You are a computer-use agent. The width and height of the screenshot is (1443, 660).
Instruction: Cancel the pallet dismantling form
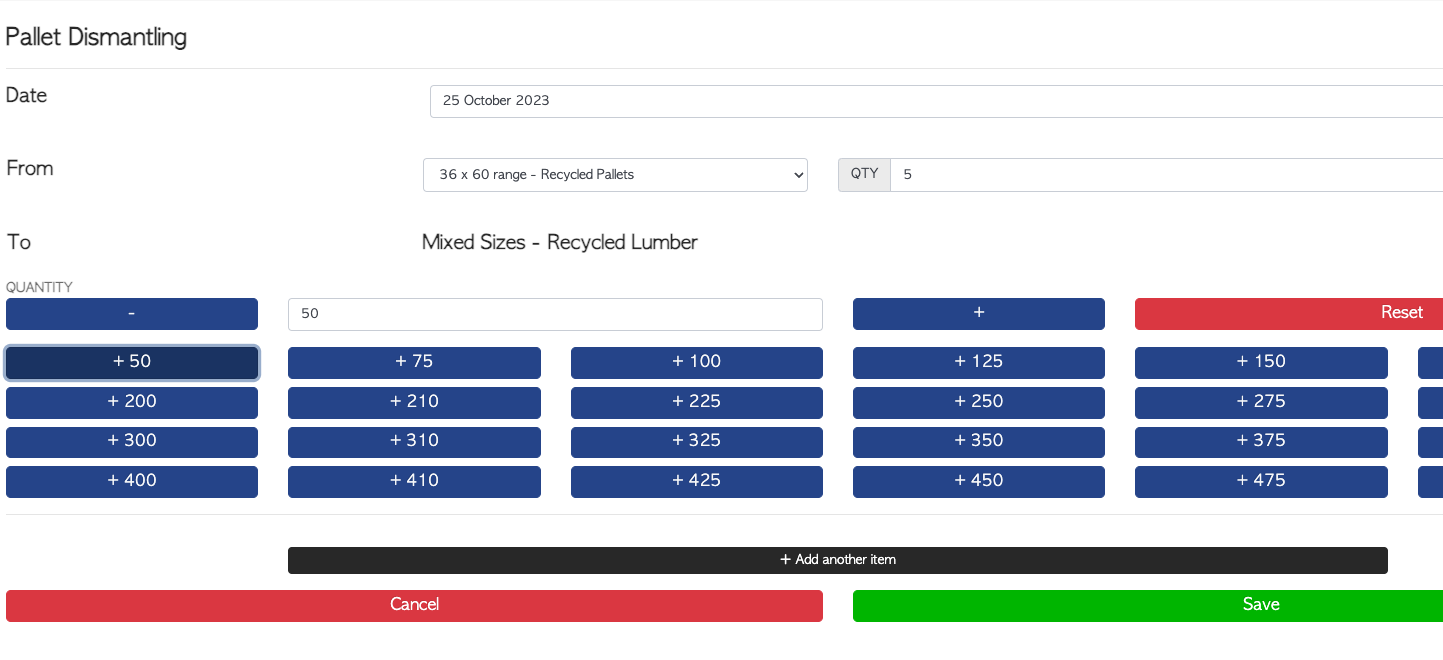click(414, 606)
